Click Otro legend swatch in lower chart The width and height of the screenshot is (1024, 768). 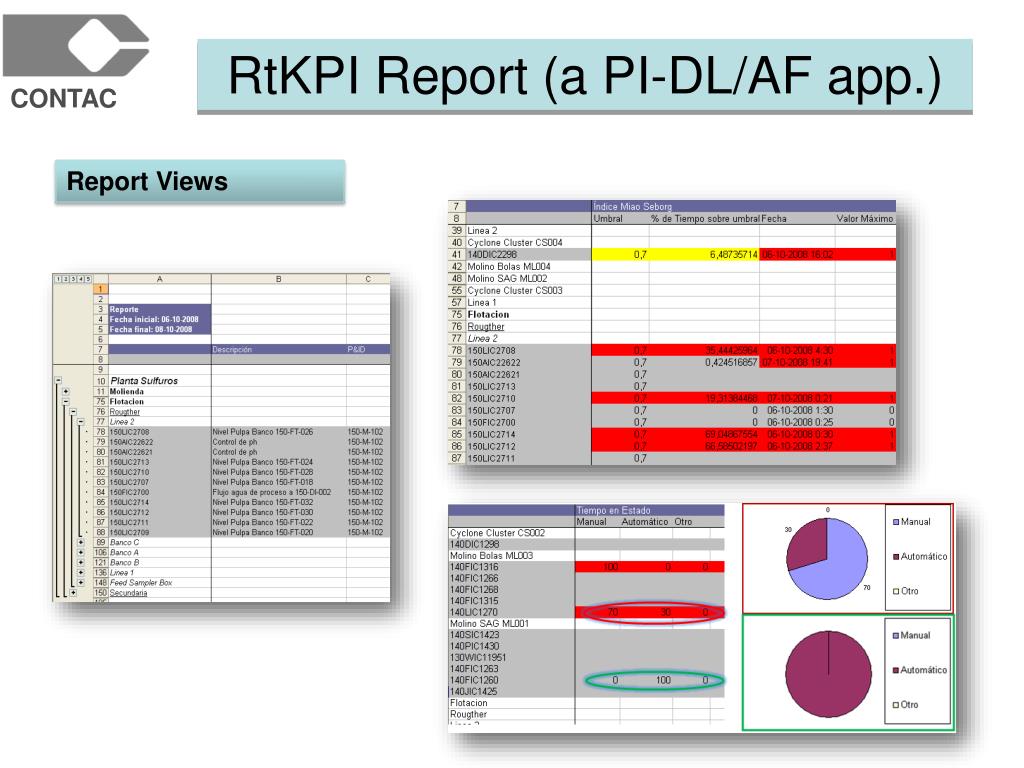tap(896, 705)
